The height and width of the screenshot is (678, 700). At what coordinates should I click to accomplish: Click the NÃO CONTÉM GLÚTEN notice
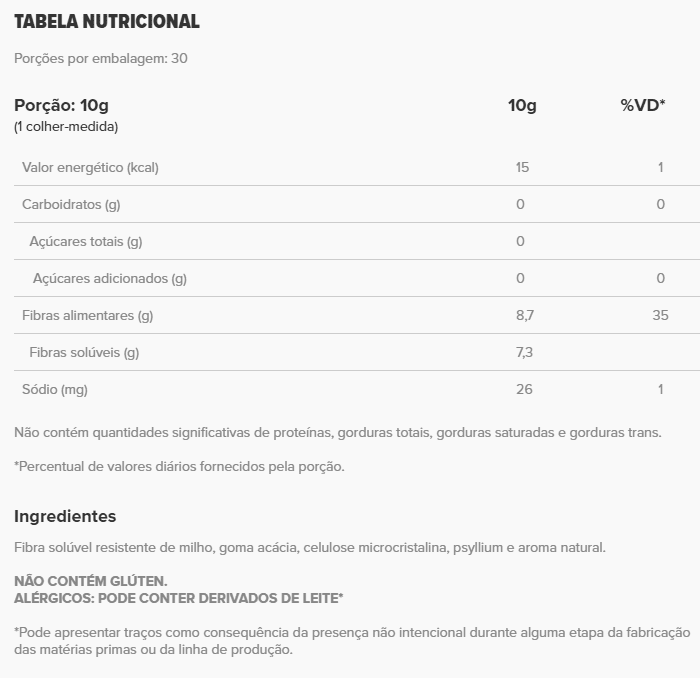(x=91, y=580)
